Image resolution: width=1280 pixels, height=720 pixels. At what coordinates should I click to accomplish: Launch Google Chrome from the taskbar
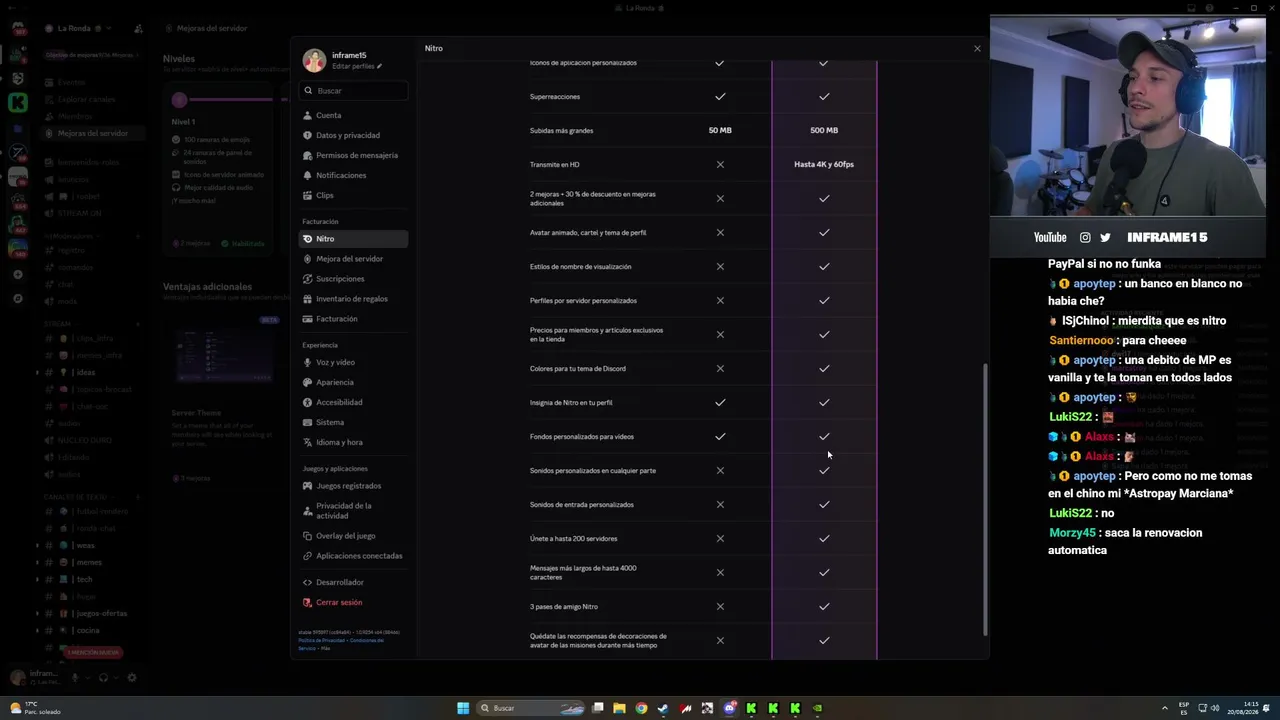tap(641, 708)
